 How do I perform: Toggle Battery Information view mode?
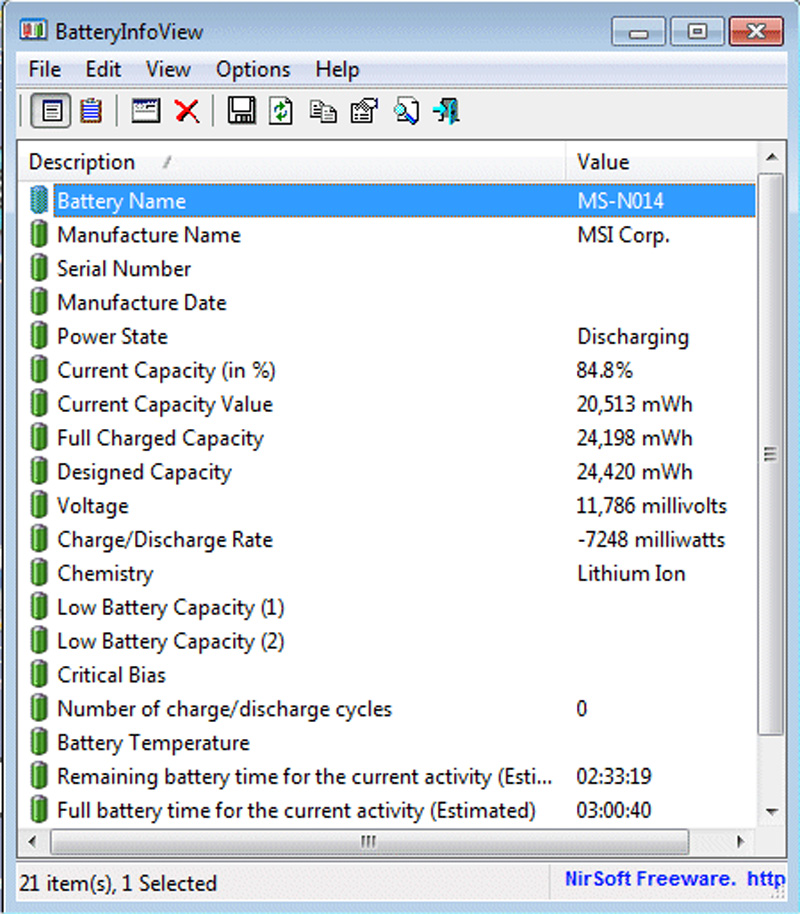(50, 111)
